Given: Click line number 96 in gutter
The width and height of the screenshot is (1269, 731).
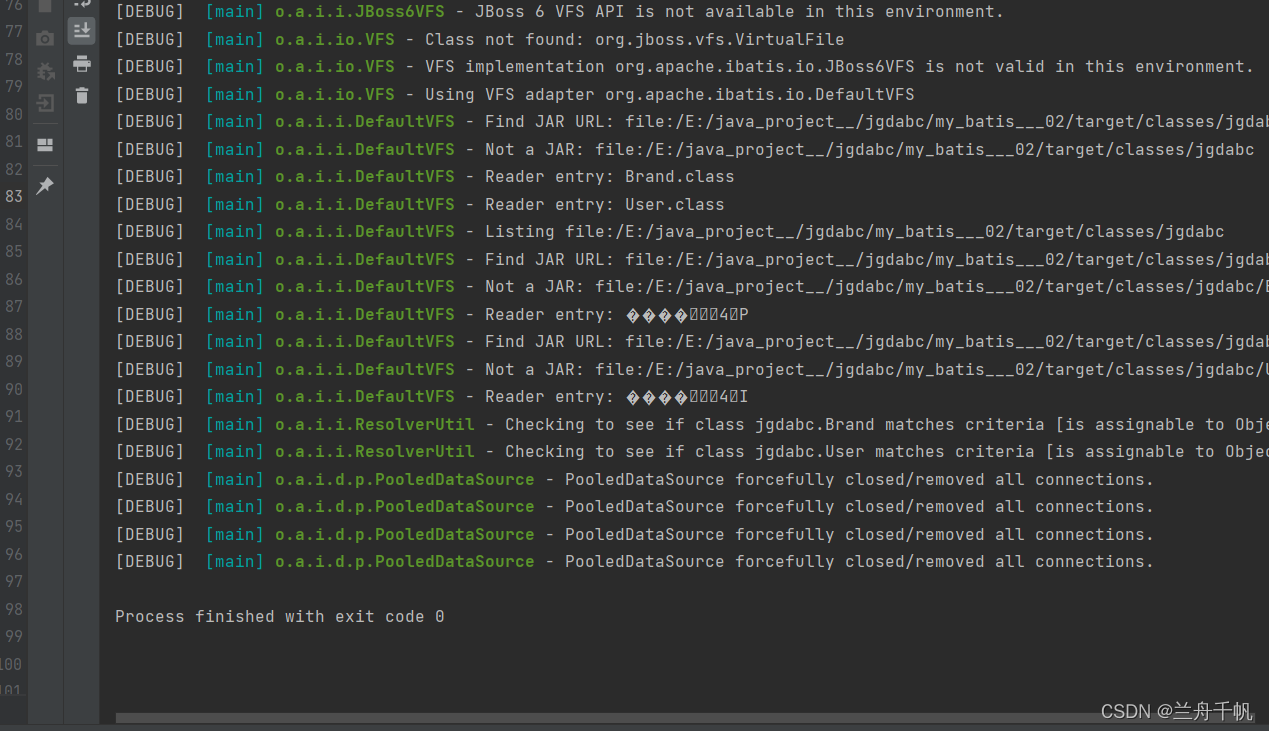Looking at the screenshot, I should (14, 554).
